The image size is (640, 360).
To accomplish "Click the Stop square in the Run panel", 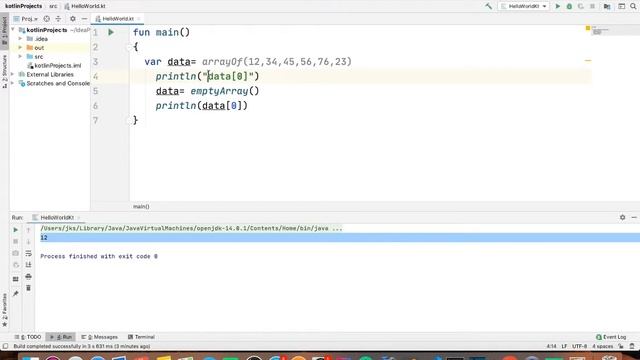I will point(16,241).
